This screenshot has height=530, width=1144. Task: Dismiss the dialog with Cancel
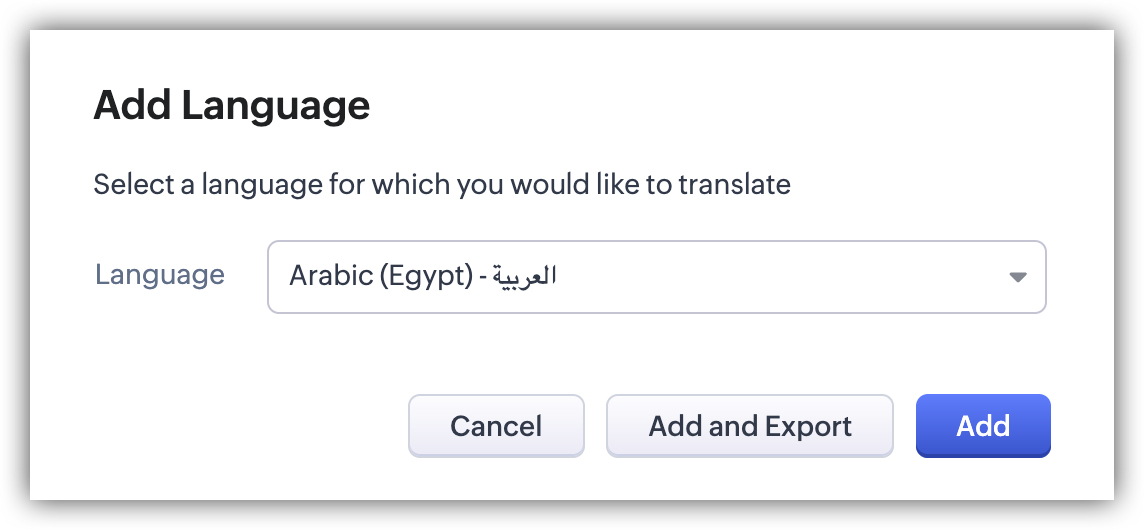pyautogui.click(x=496, y=426)
